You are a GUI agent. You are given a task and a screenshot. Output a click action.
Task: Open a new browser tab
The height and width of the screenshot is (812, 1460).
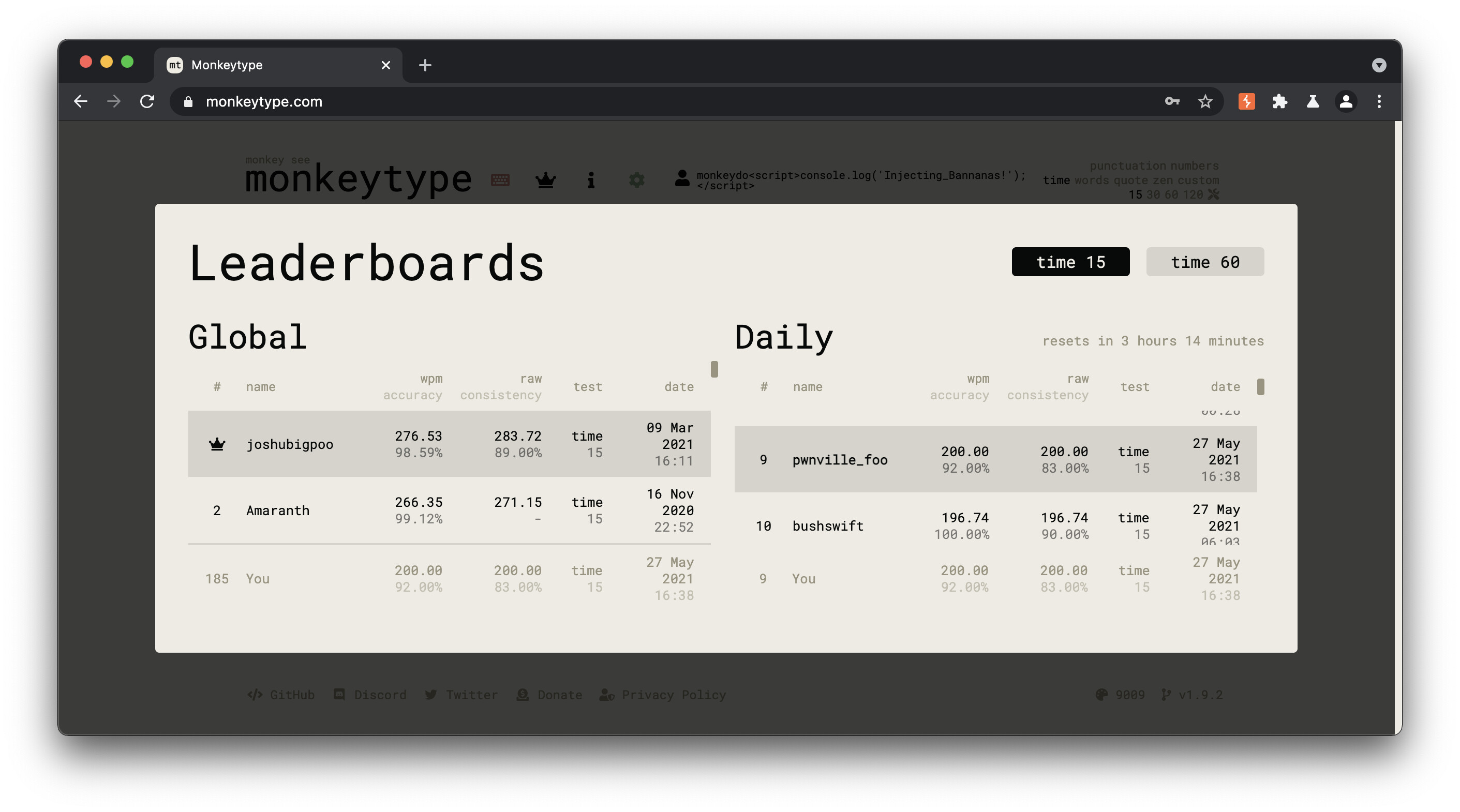[x=425, y=65]
